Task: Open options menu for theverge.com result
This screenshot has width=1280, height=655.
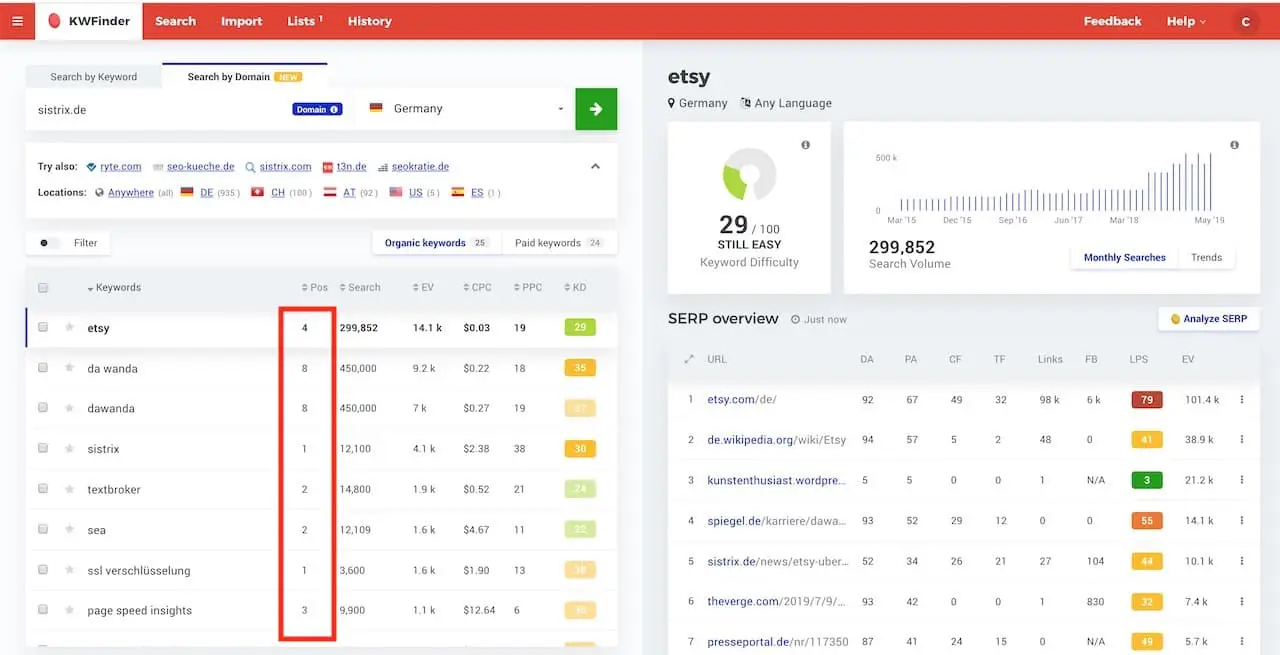Action: [x=1242, y=601]
